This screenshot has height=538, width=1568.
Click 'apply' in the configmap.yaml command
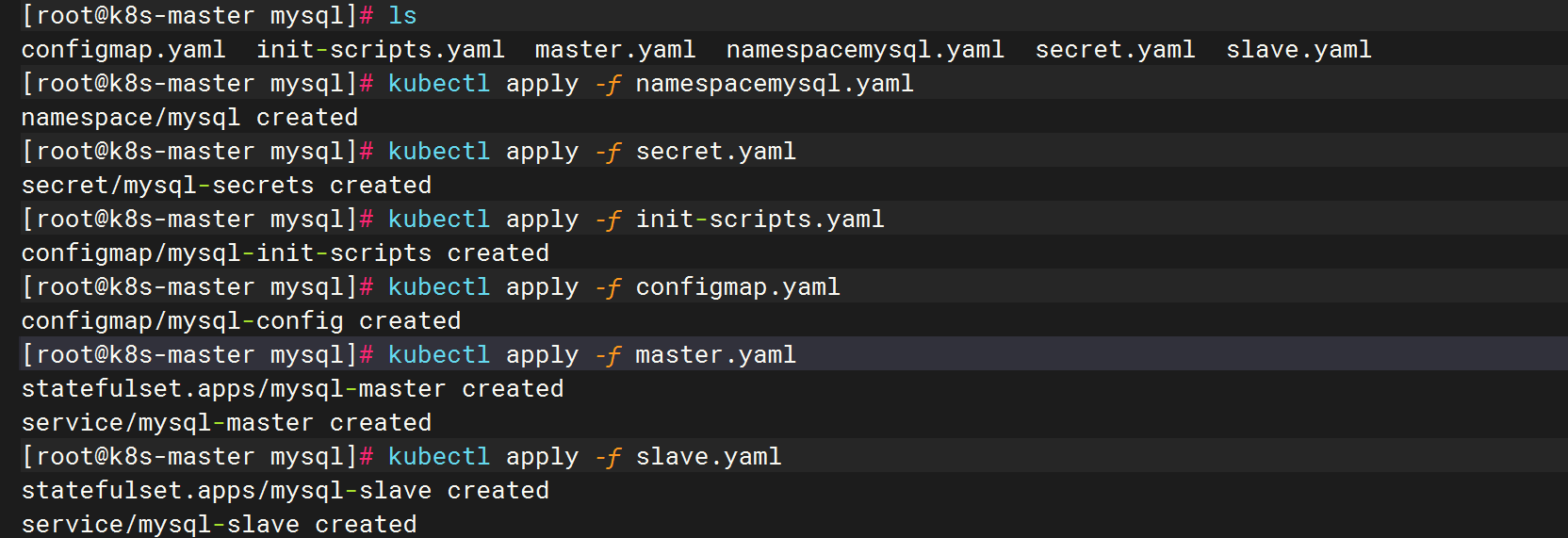pyautogui.click(x=542, y=287)
